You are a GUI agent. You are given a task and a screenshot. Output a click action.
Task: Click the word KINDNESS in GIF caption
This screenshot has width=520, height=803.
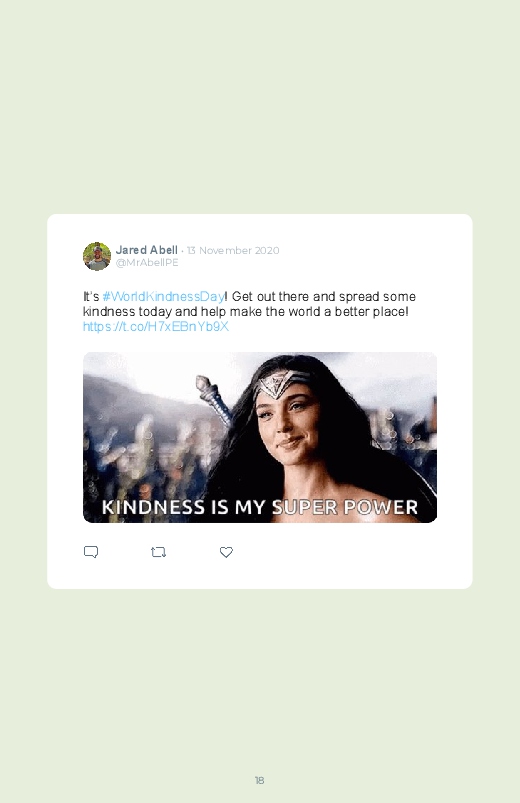click(153, 507)
